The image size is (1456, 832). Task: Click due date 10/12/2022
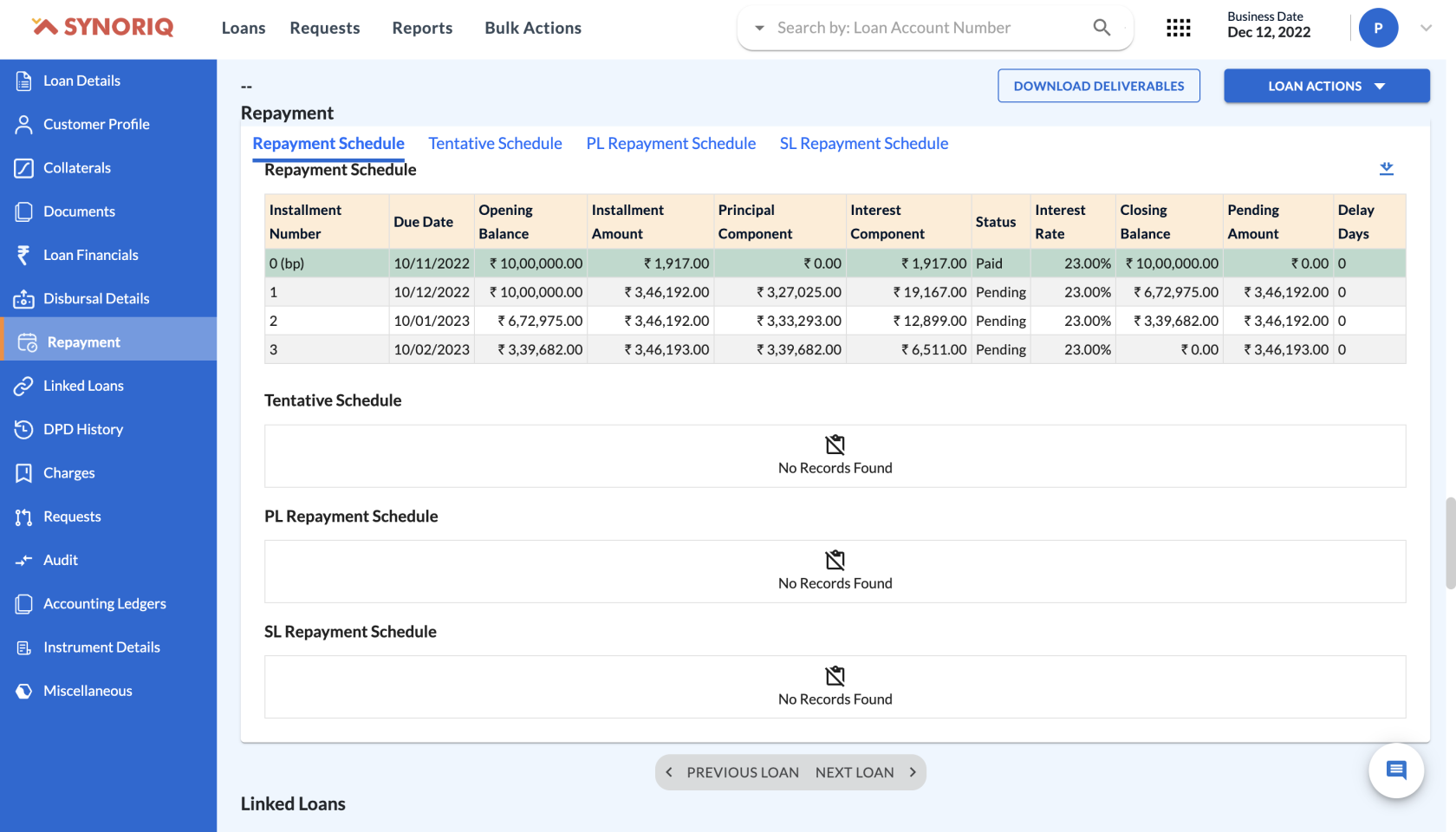[432, 292]
